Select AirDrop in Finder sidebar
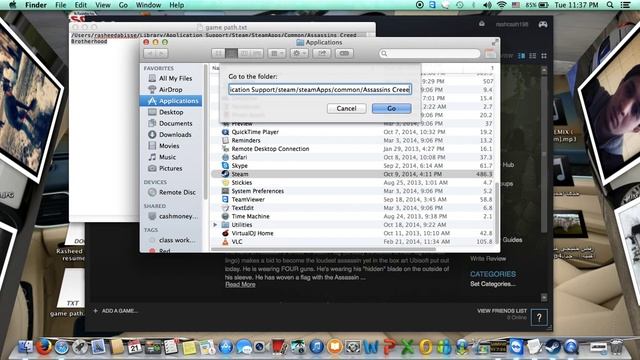The image size is (640, 360). (x=171, y=89)
